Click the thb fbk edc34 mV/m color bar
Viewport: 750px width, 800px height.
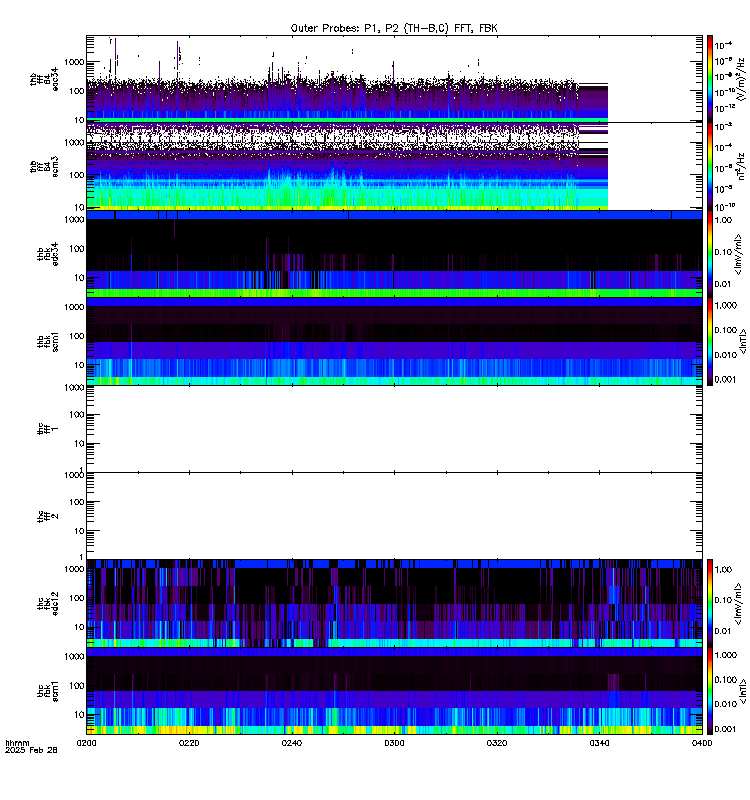point(710,254)
